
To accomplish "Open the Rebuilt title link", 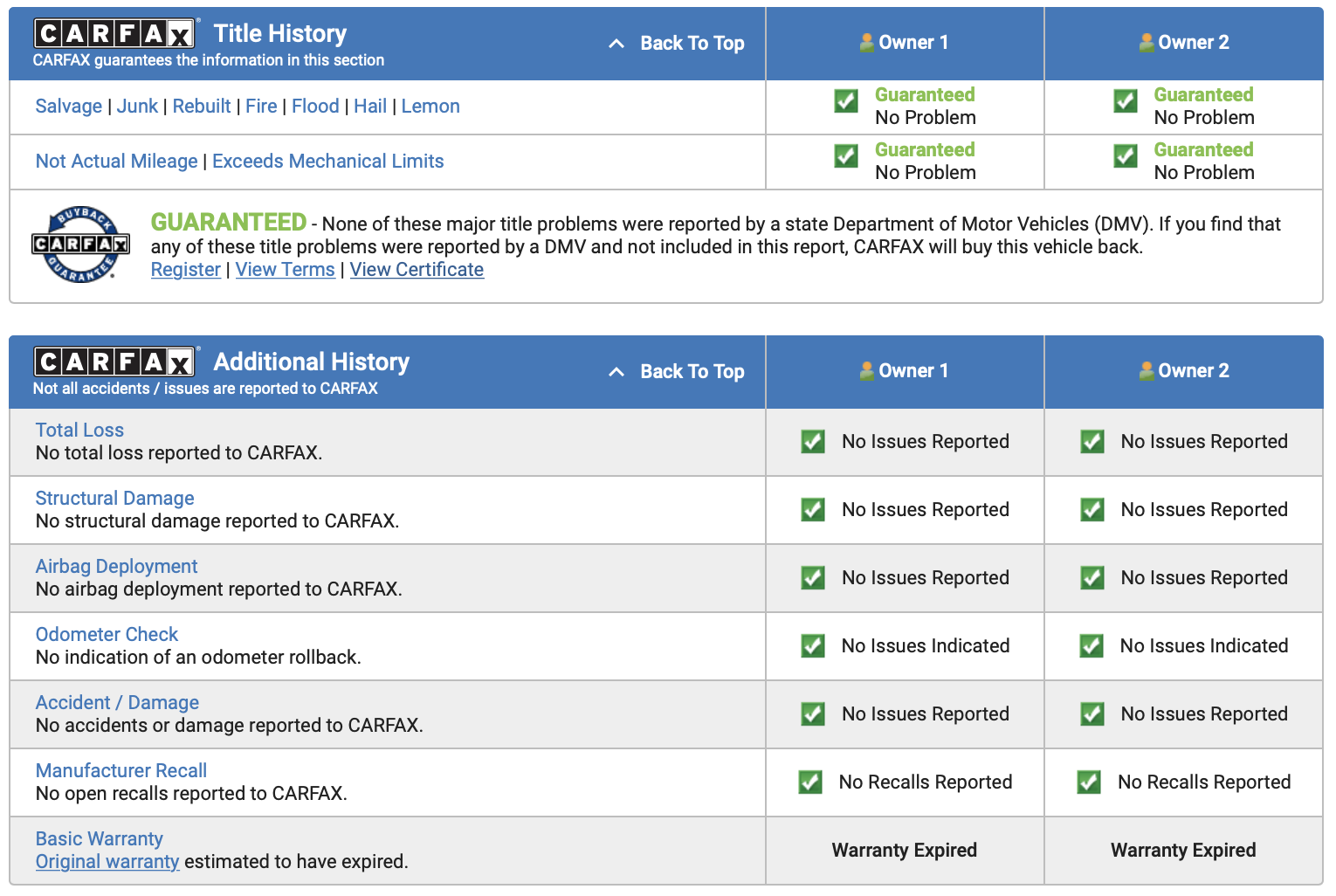I will coord(202,106).
